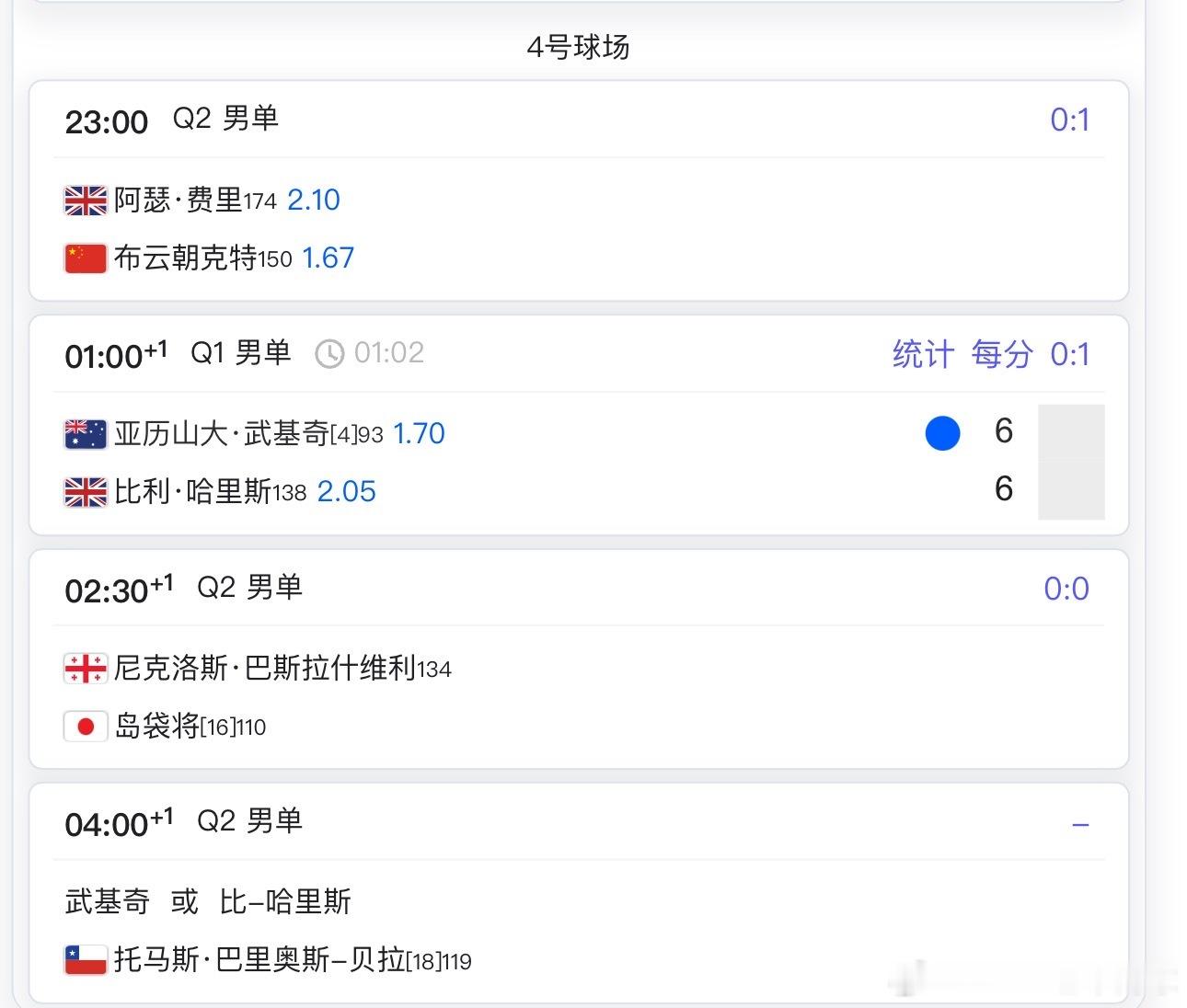The image size is (1187, 1008).
Task: Open 统计 for the 武基奇 match
Action: tap(923, 354)
